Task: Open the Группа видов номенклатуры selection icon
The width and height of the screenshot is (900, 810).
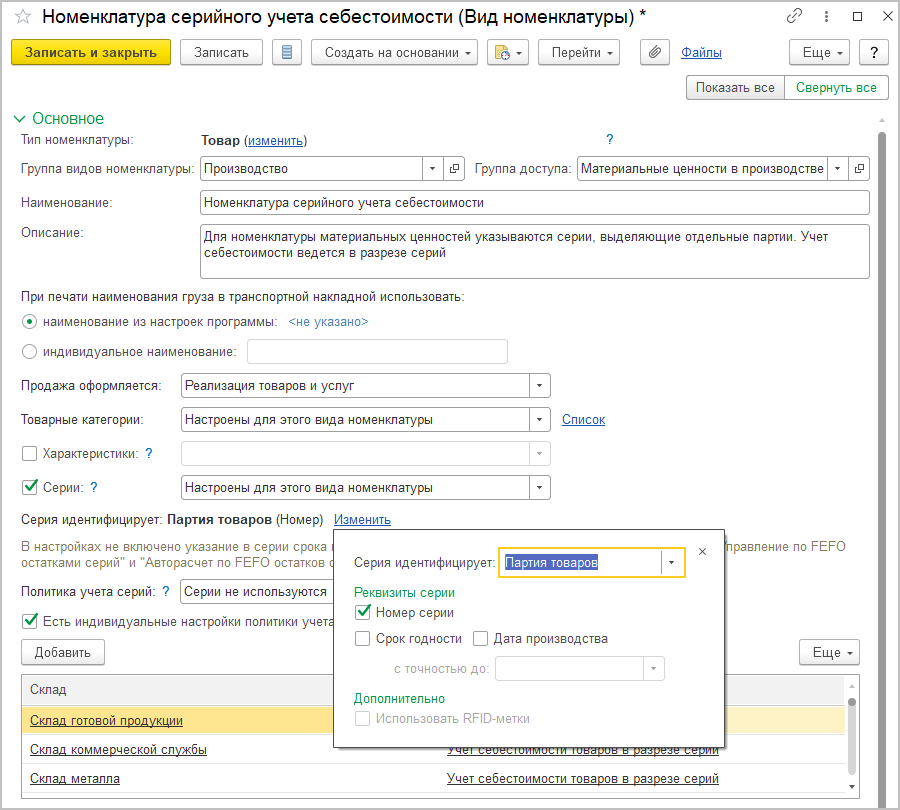Action: pos(454,169)
